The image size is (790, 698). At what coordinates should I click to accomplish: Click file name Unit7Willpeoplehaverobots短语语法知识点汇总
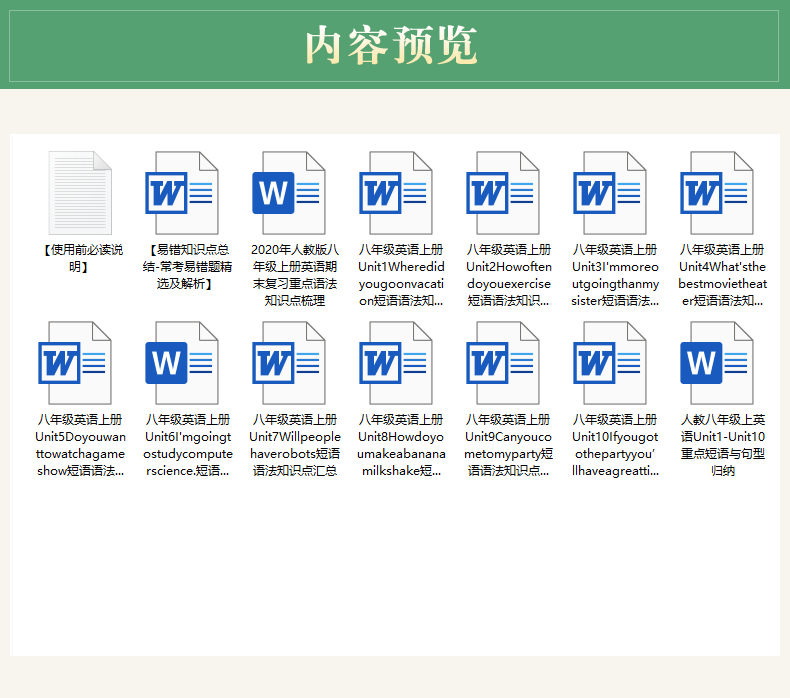[x=295, y=446]
